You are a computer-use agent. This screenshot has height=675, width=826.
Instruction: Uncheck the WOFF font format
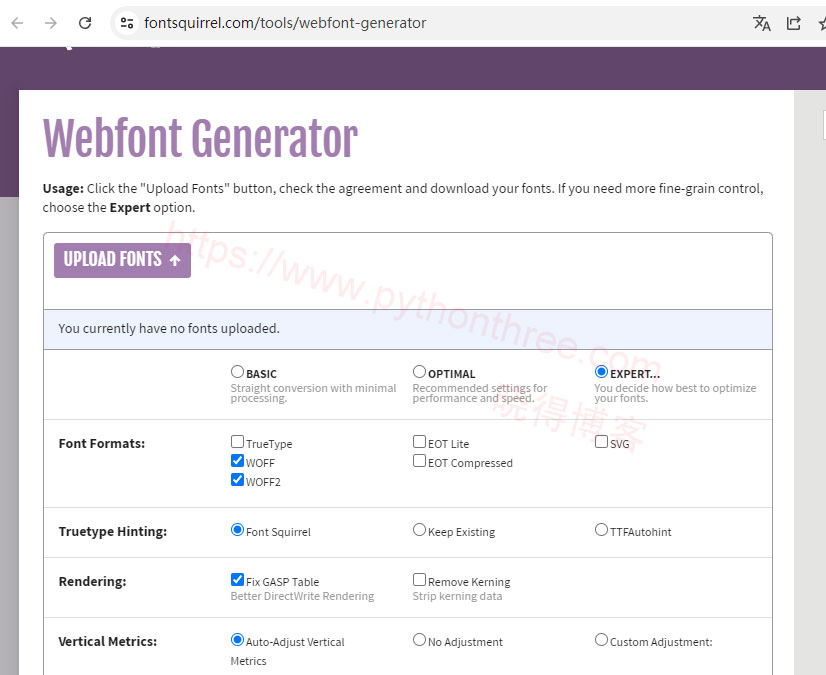[237, 461]
